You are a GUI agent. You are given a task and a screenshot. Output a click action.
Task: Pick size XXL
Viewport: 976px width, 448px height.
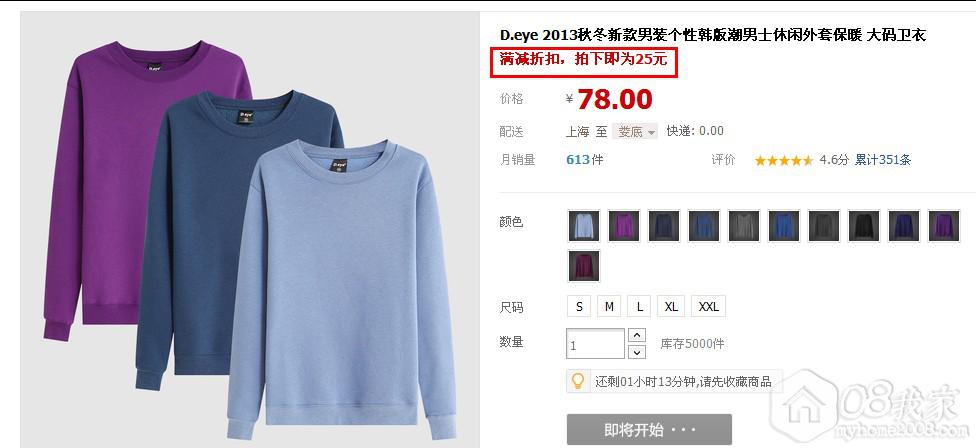click(708, 306)
